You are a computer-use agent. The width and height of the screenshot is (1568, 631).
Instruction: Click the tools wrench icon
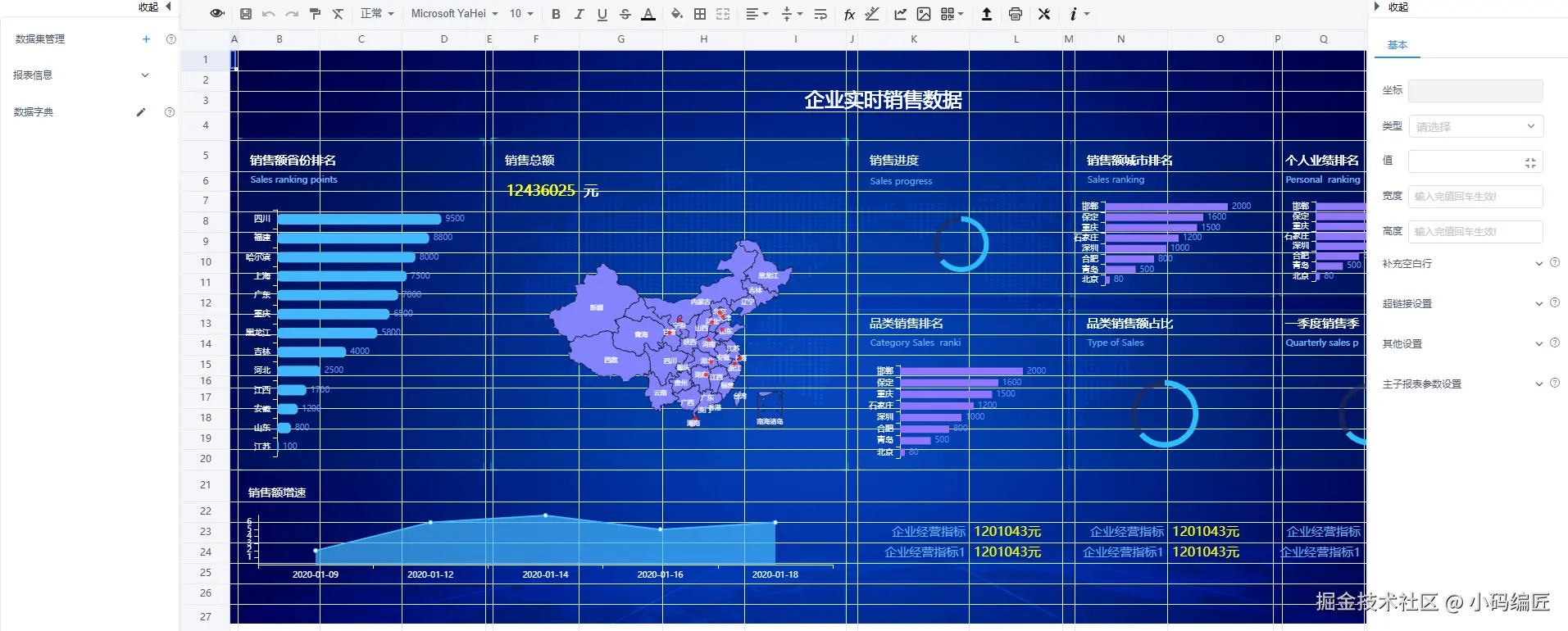[1044, 14]
